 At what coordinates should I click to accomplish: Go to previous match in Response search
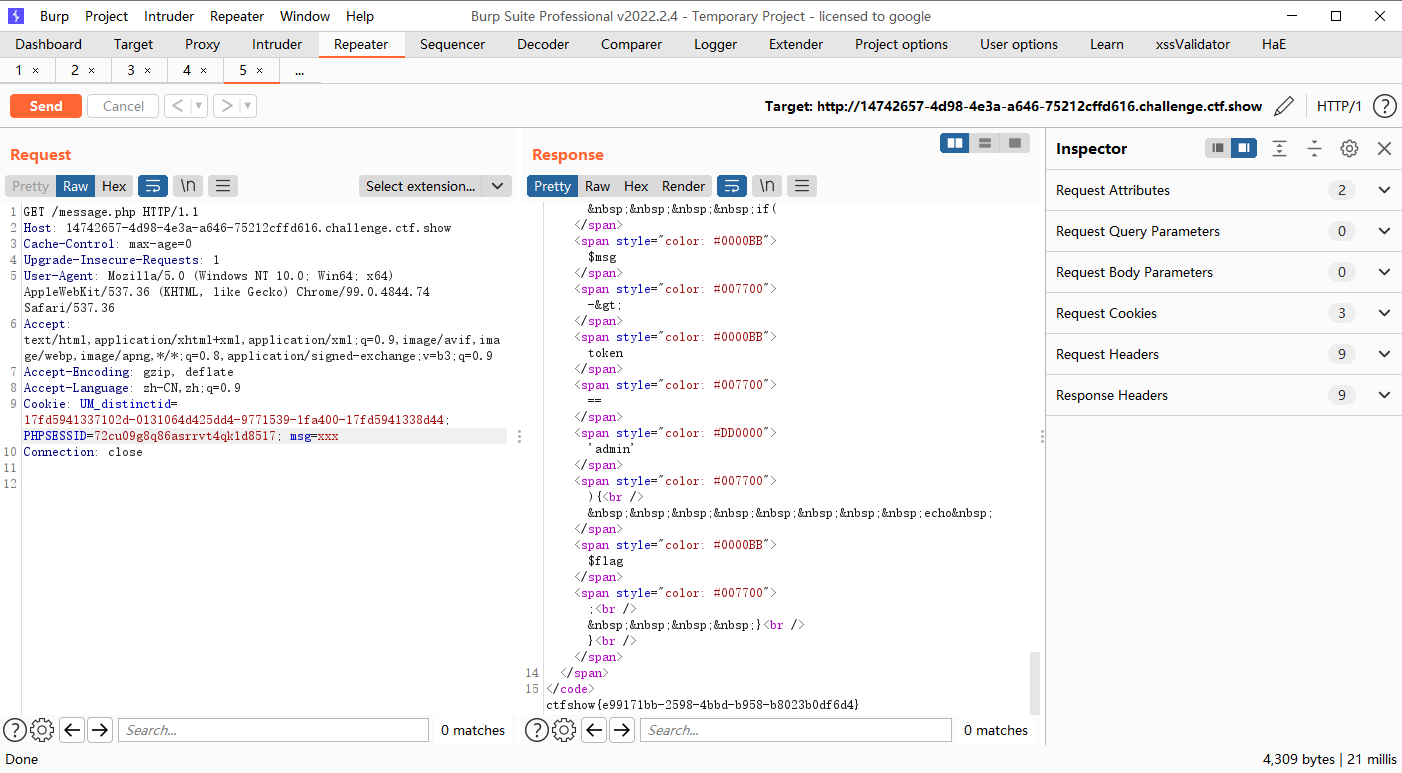pos(594,730)
